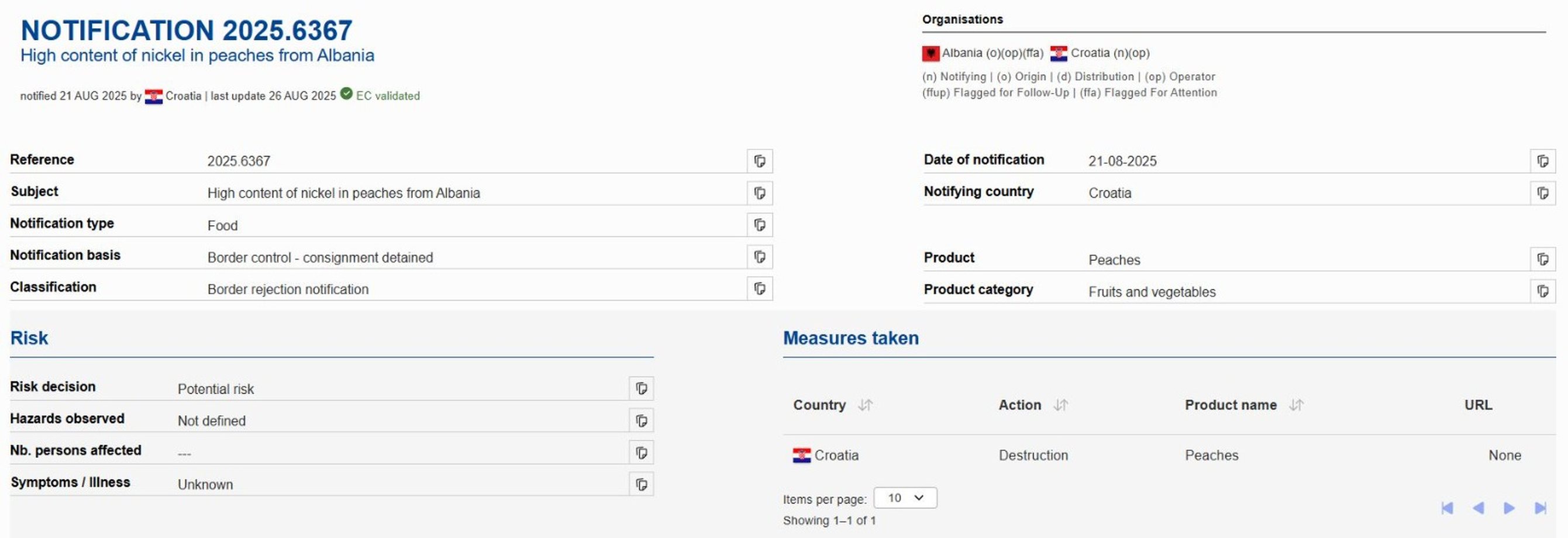Click the Croatia flag beside notified date
Viewport: 1568px width, 538px height.
pyautogui.click(x=153, y=96)
